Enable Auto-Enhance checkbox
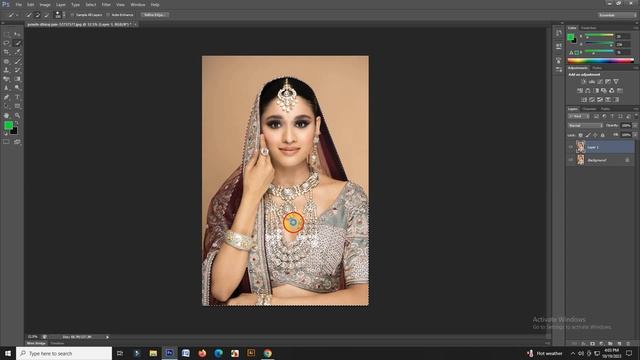The image size is (640, 360). pyautogui.click(x=108, y=15)
